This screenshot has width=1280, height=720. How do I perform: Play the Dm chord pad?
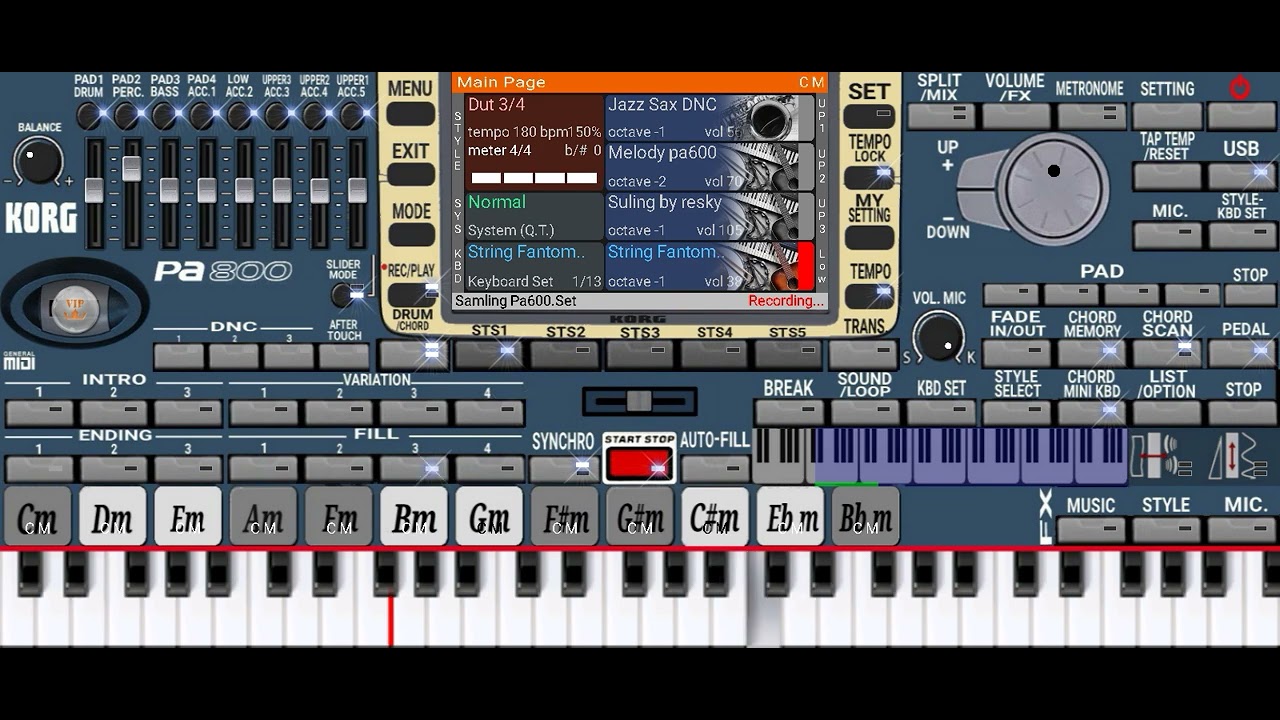point(113,516)
